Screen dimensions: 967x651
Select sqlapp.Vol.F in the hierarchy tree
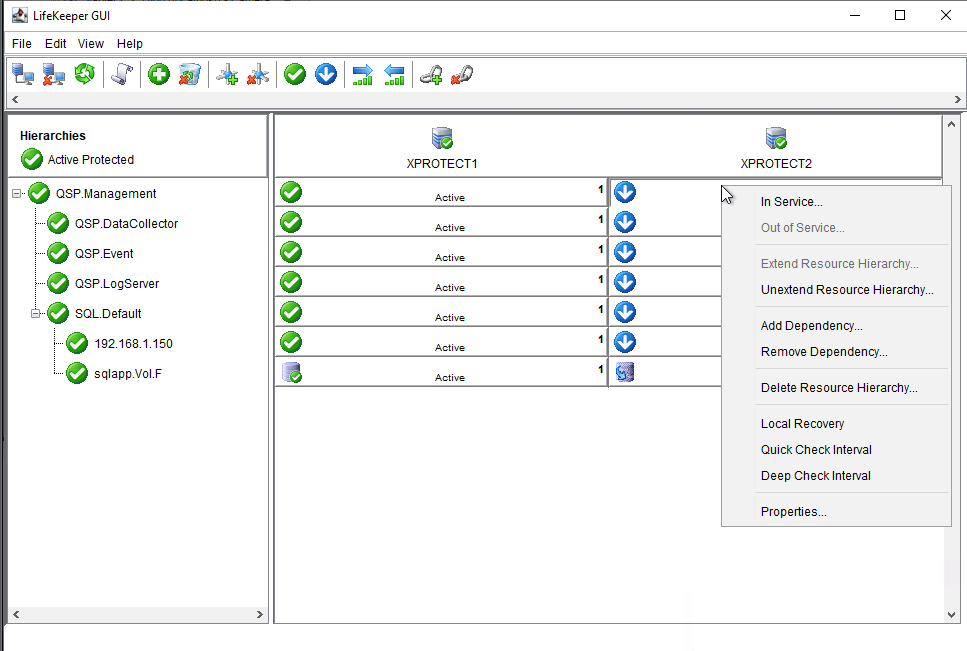pyautogui.click(x=128, y=374)
